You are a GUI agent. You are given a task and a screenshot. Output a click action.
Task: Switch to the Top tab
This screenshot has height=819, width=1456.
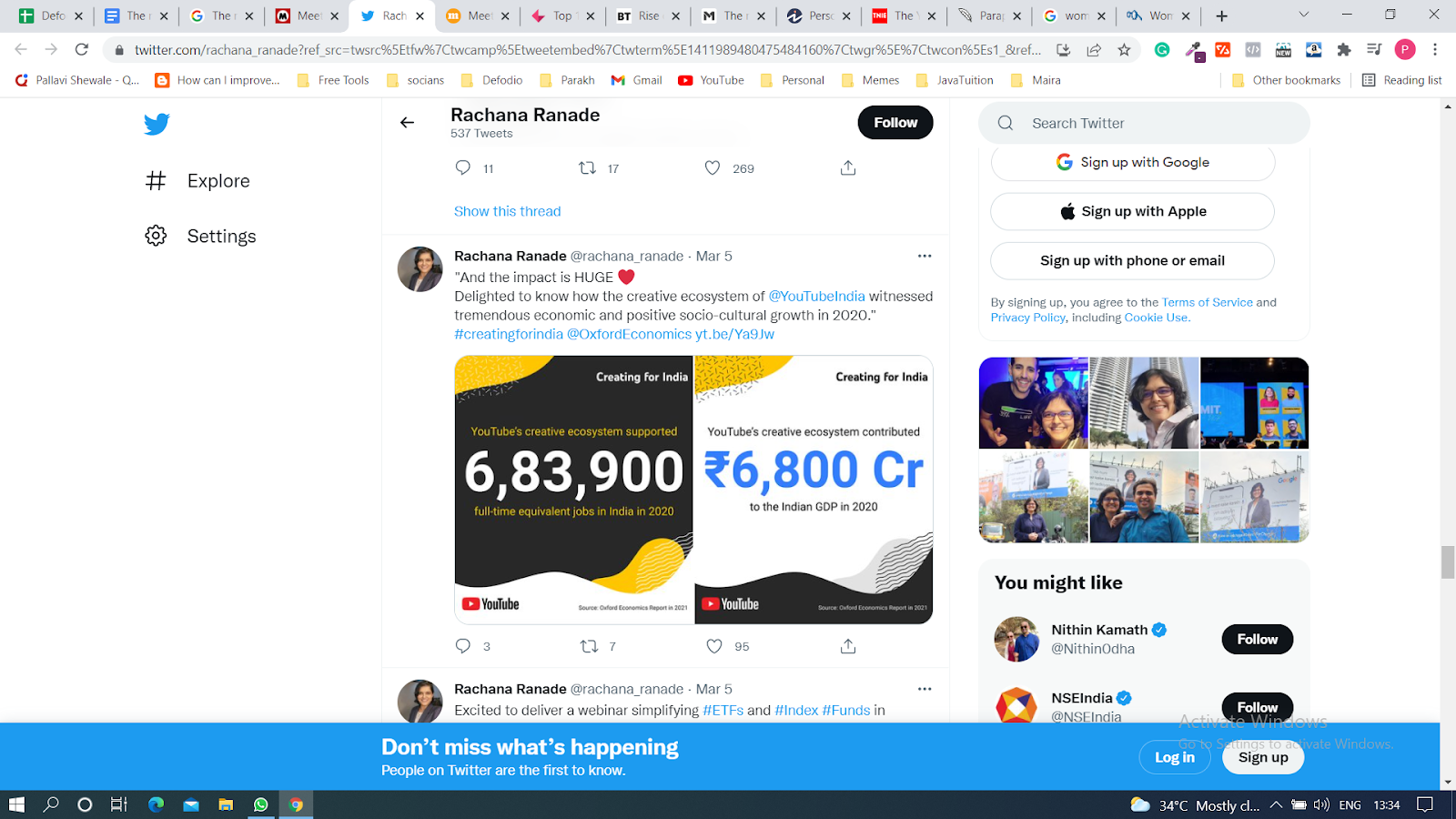click(x=562, y=15)
